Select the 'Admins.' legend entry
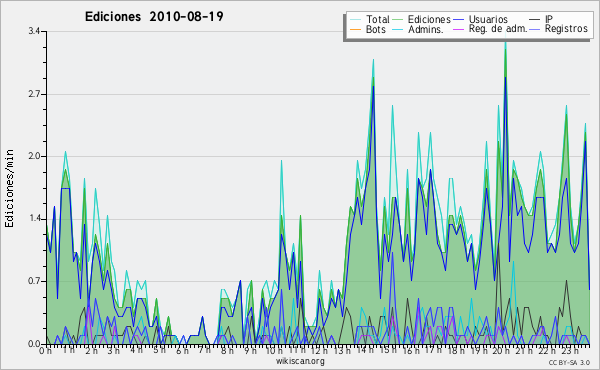The image size is (600, 370). (426, 29)
